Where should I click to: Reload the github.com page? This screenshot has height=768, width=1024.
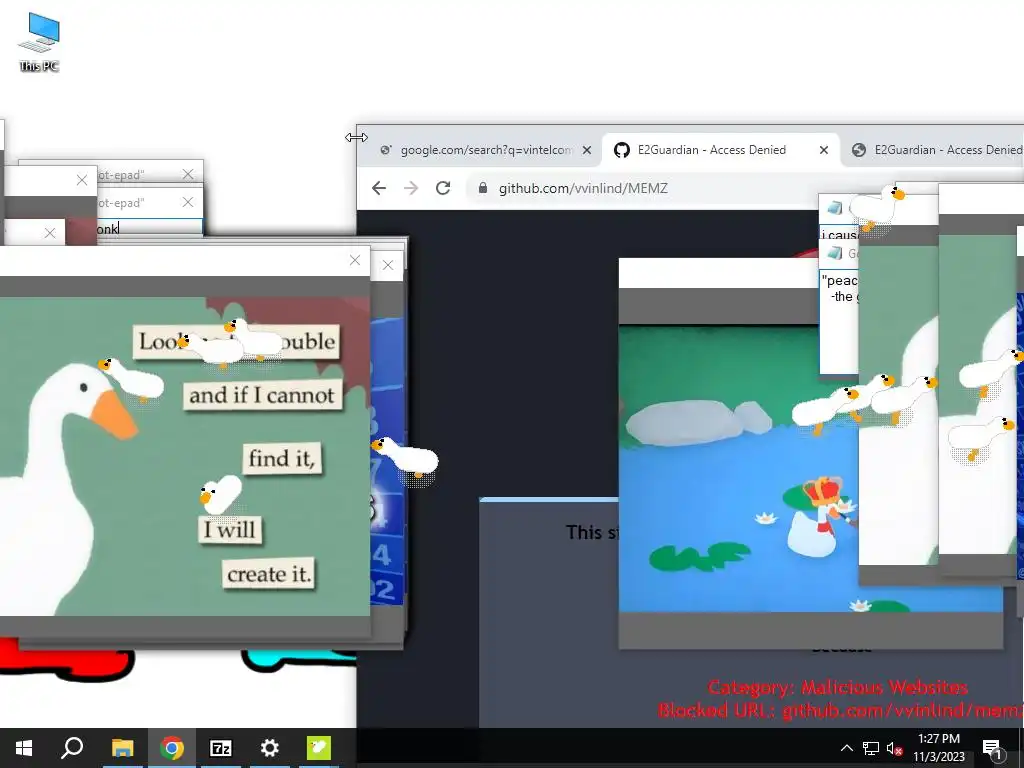(x=443, y=188)
